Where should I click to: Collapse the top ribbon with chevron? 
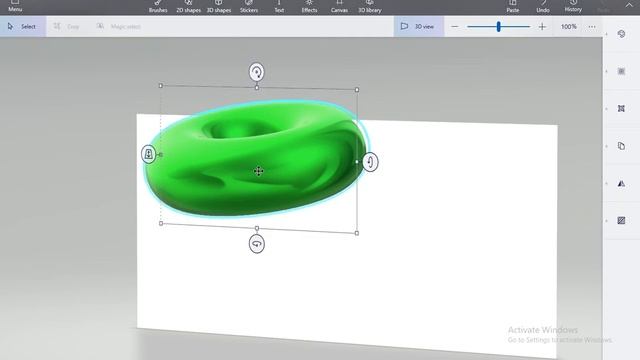tap(629, 5)
